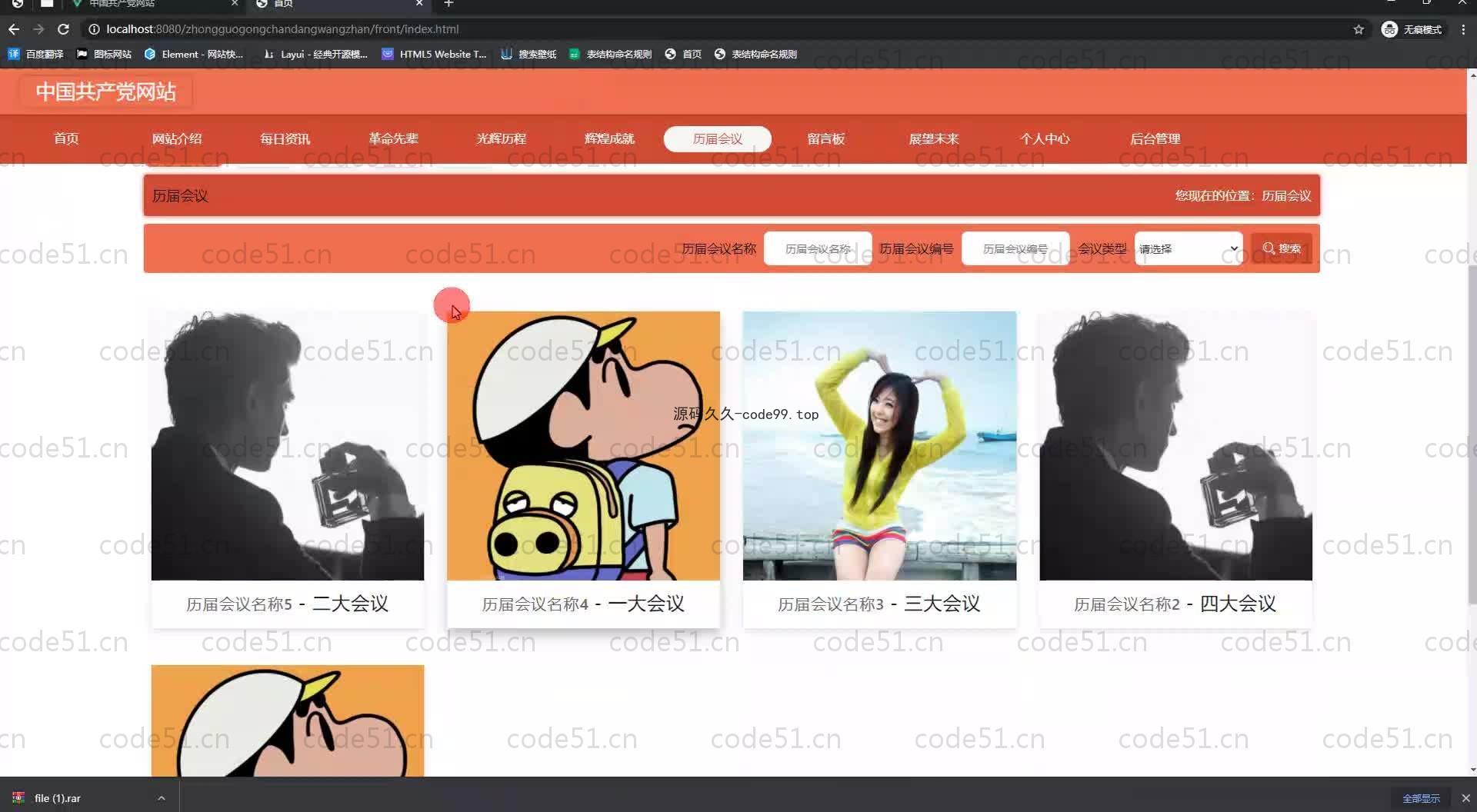Screen dimensions: 1477x812
Task: Open the 历届会议名称2 四大会议 thumbnail
Action: [1175, 446]
